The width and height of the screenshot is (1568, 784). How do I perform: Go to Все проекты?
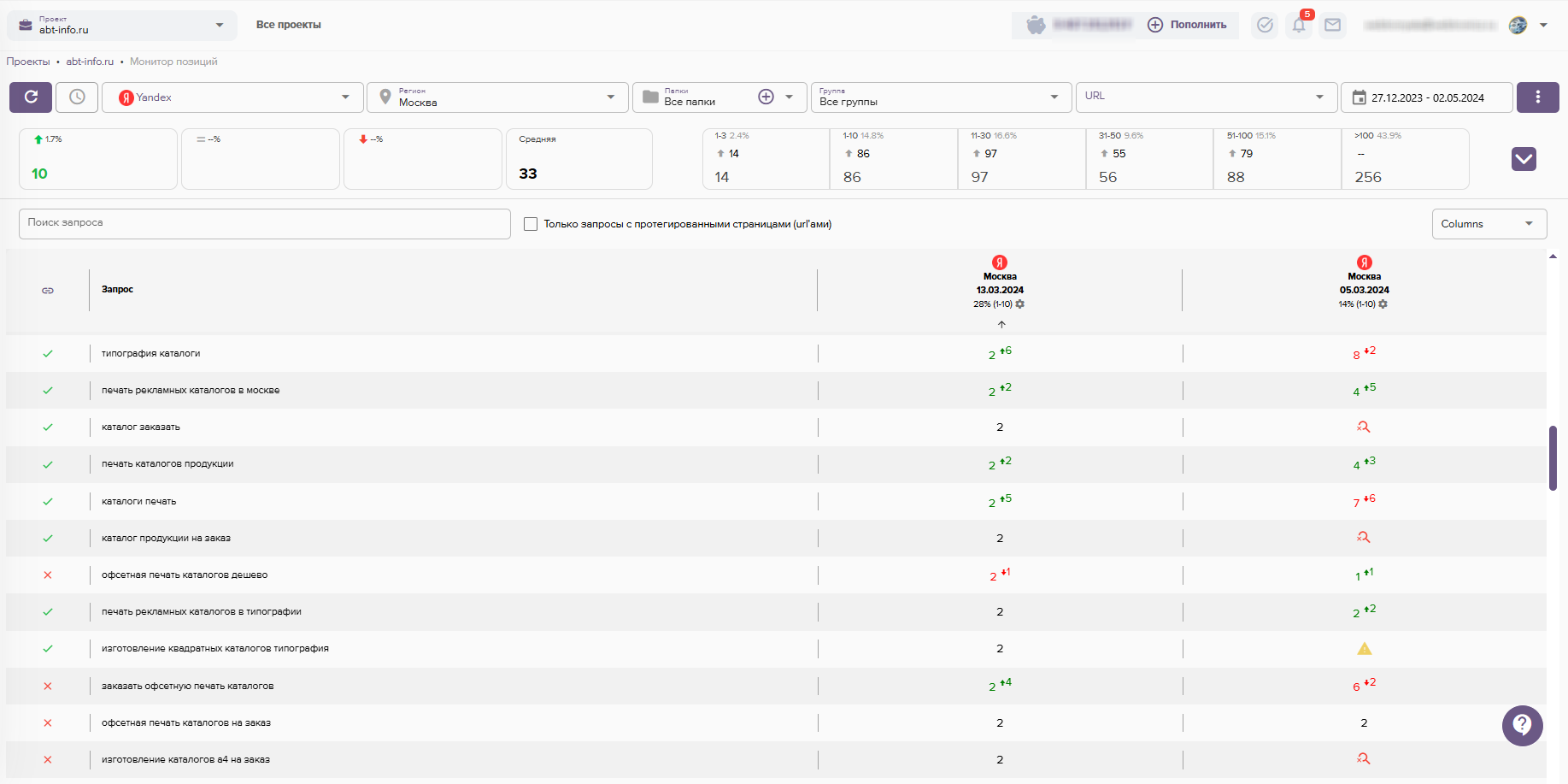[289, 25]
